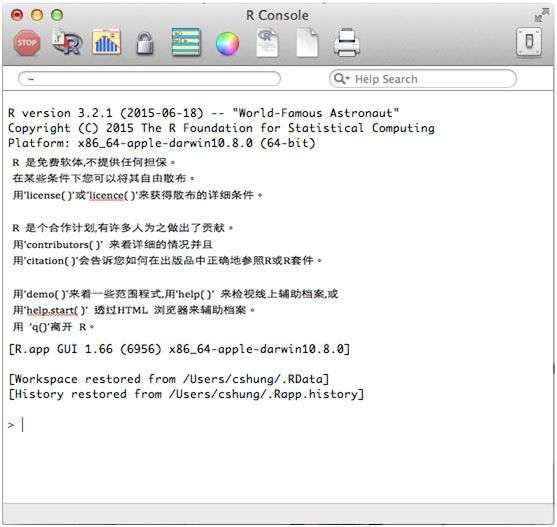Click the power switch quit icon

tap(529, 42)
